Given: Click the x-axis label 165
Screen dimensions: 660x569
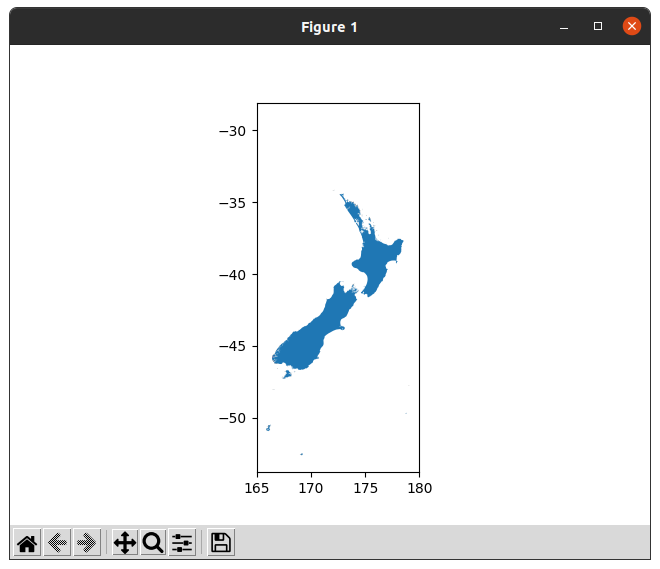Looking at the screenshot, I should pyautogui.click(x=257, y=488).
